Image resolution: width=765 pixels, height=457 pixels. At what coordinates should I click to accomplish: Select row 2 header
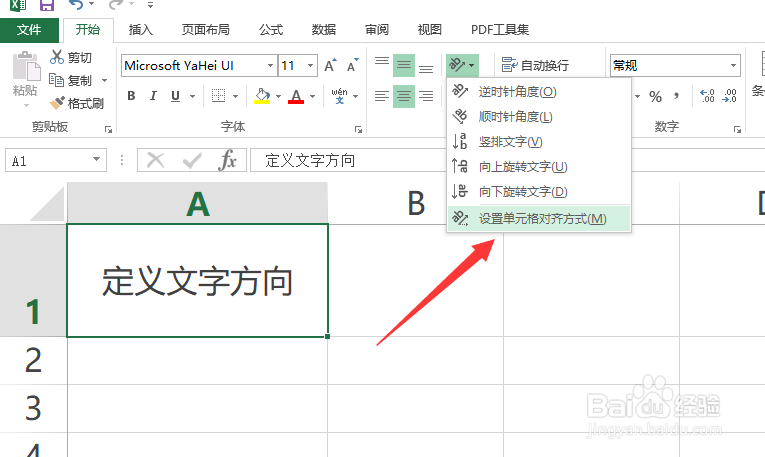(33, 360)
